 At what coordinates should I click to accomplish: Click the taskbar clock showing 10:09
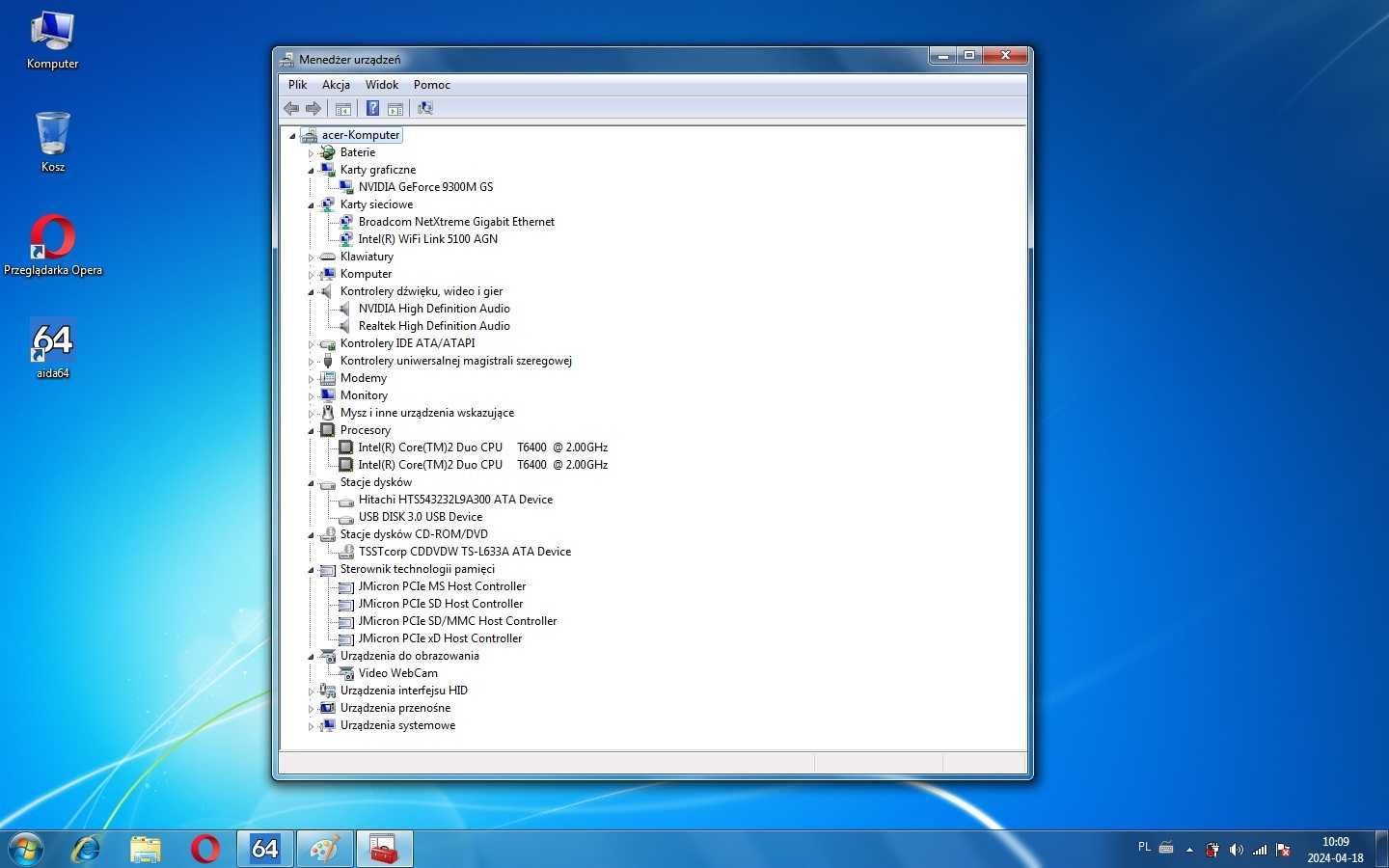[1335, 850]
